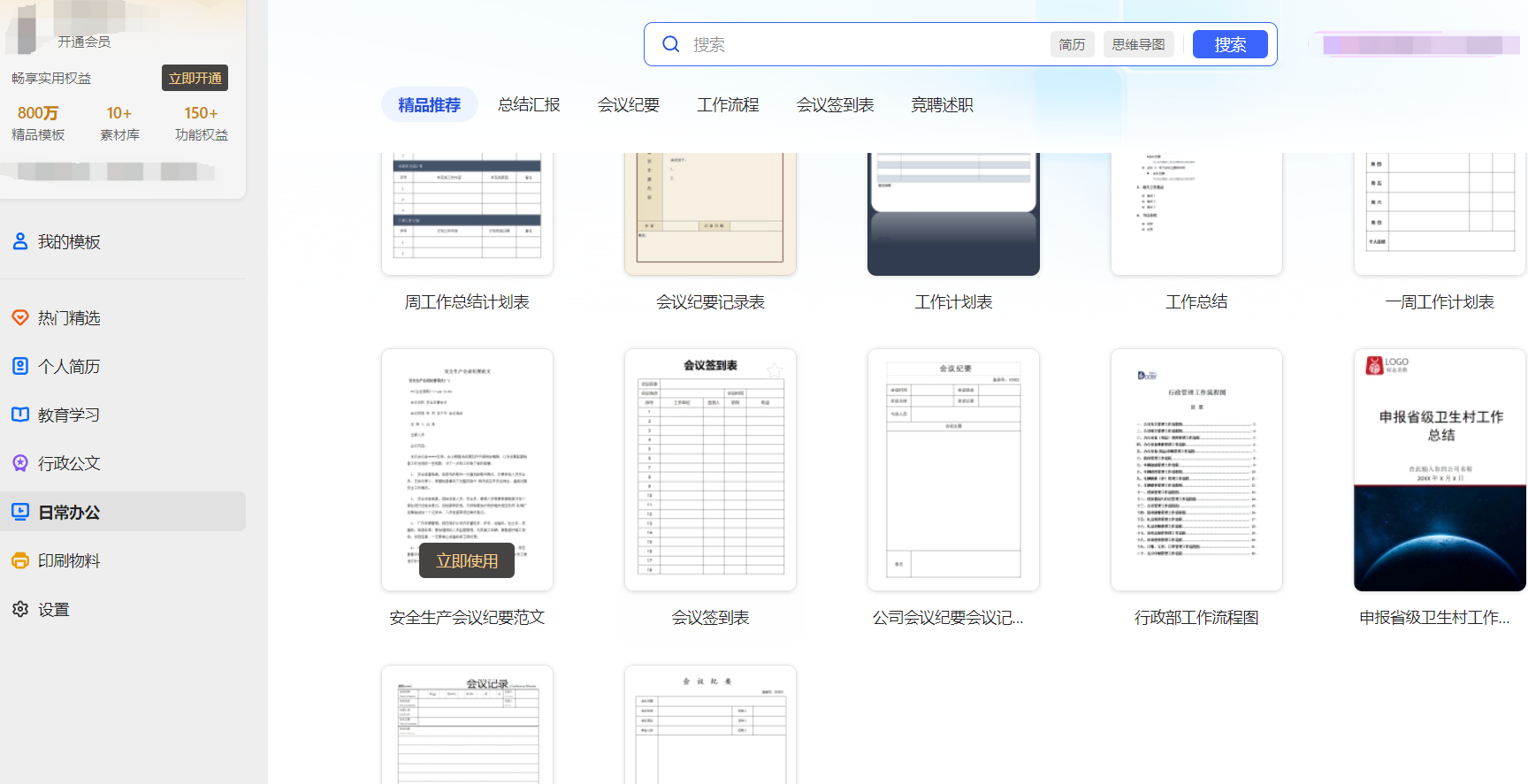Open 设置 in the sidebar

tap(123, 609)
